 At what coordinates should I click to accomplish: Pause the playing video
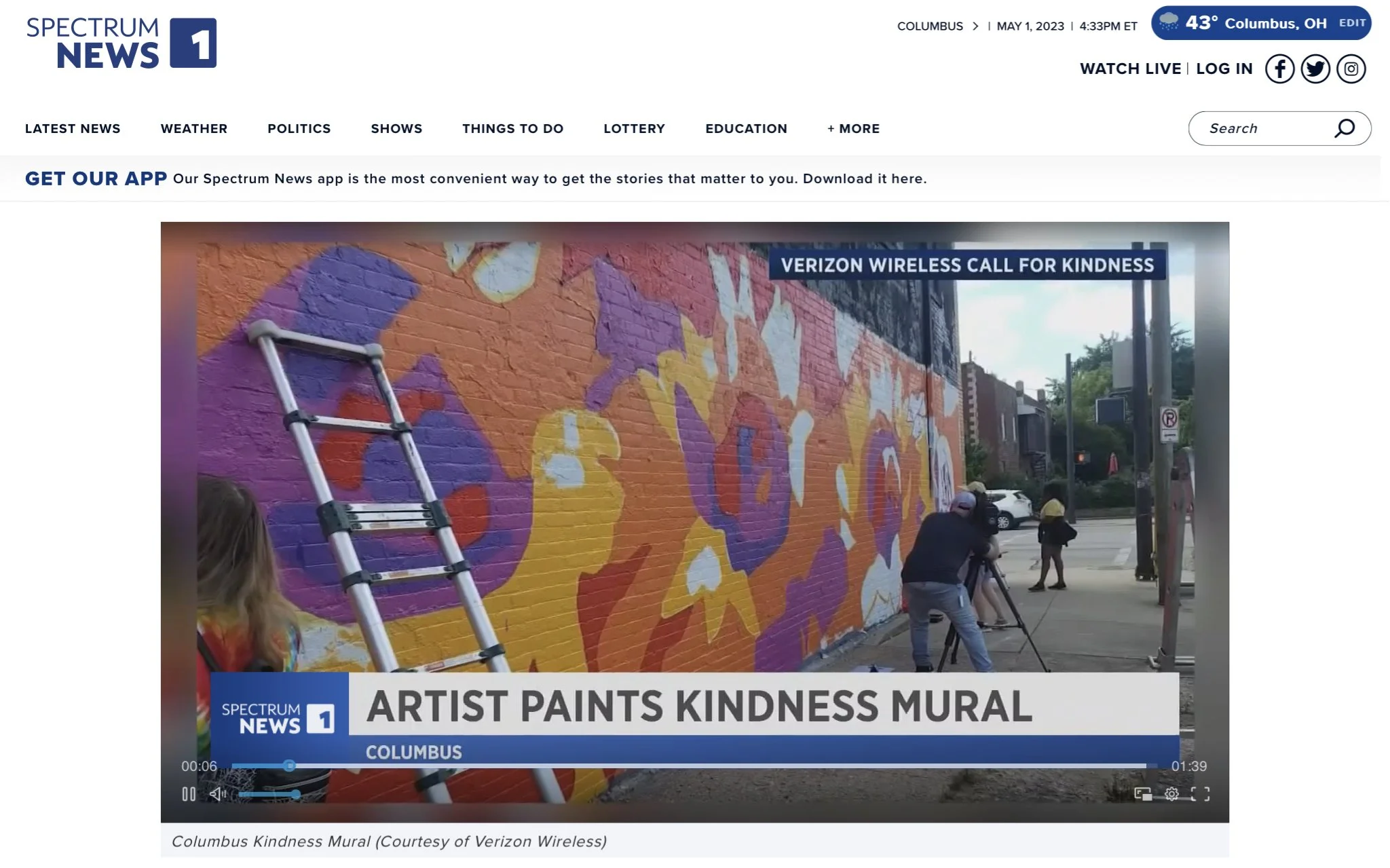click(x=189, y=794)
